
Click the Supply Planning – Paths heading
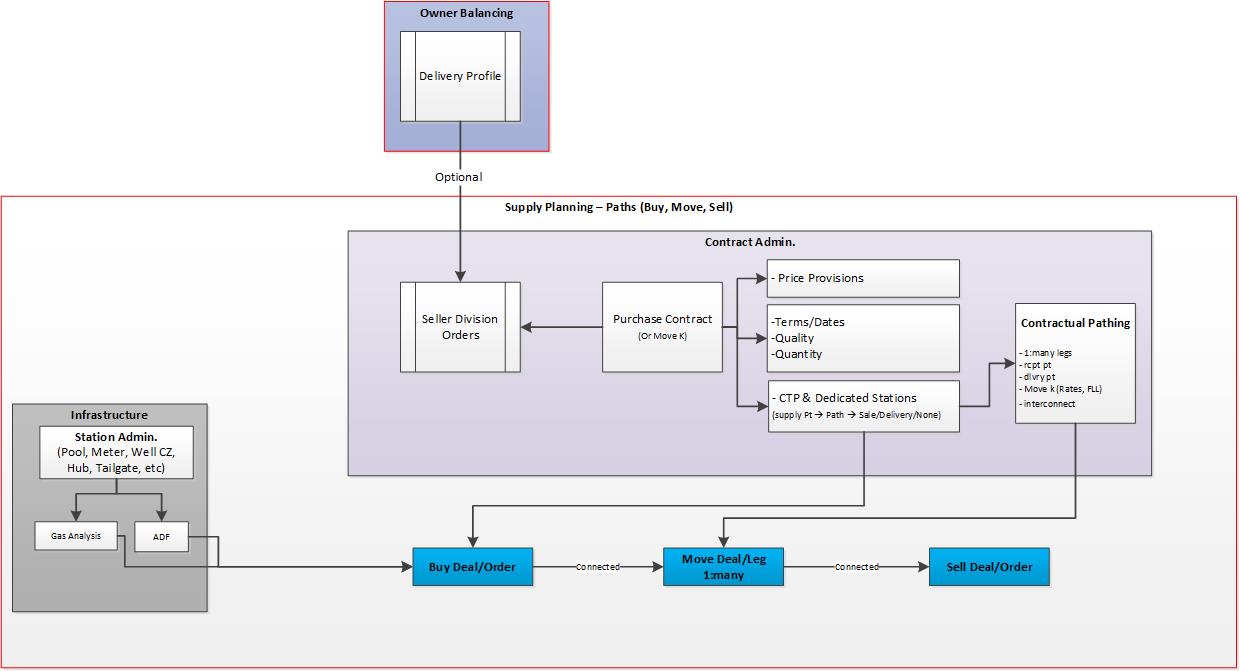pos(619,207)
